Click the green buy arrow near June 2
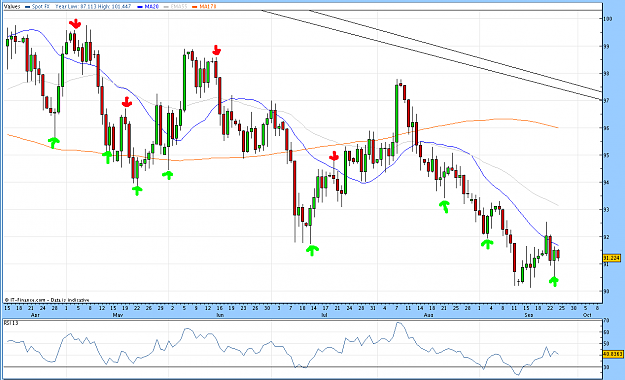Viewport: 625px width, 380px height. [168, 175]
